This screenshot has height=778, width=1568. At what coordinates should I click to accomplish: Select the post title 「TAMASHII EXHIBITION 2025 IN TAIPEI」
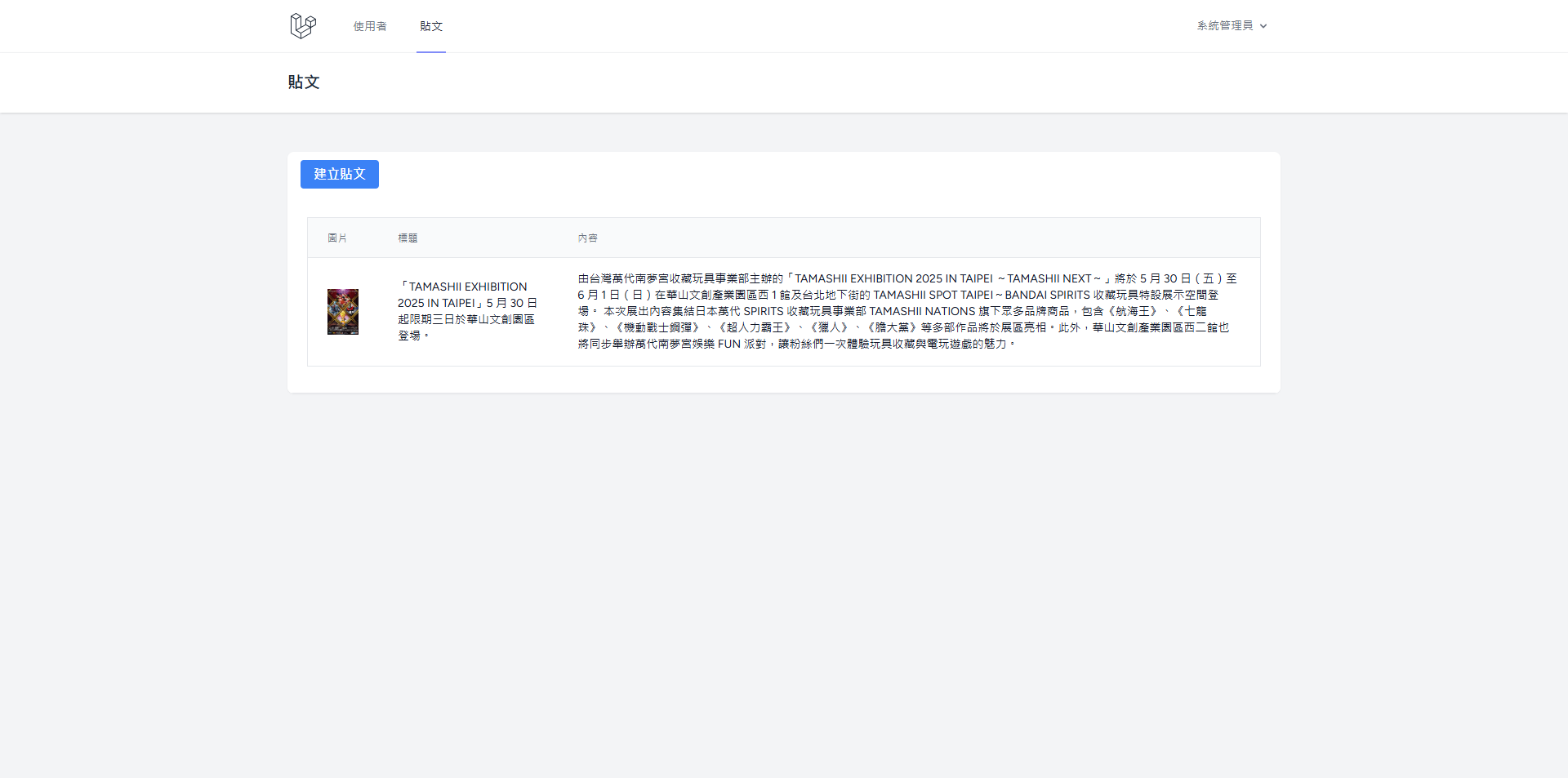click(x=467, y=311)
